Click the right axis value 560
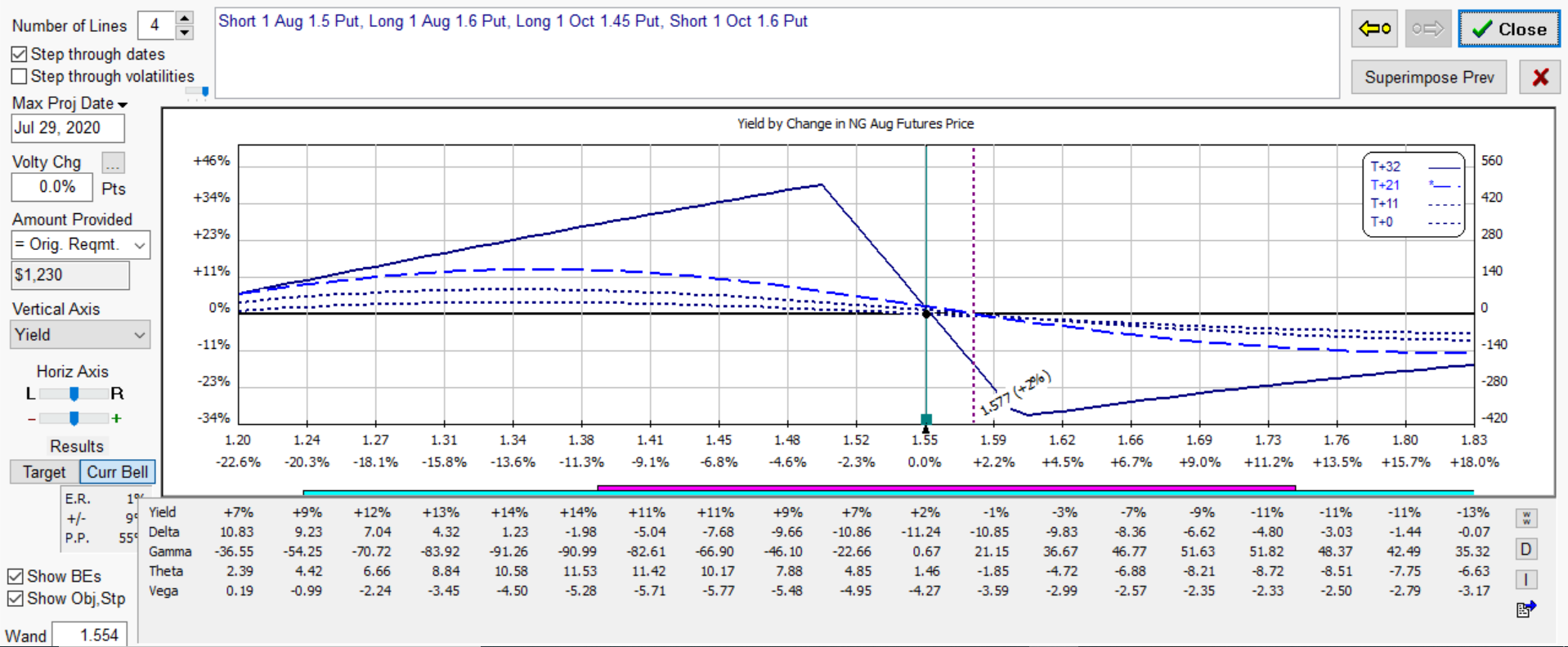This screenshot has height=647, width=1568. [1492, 161]
